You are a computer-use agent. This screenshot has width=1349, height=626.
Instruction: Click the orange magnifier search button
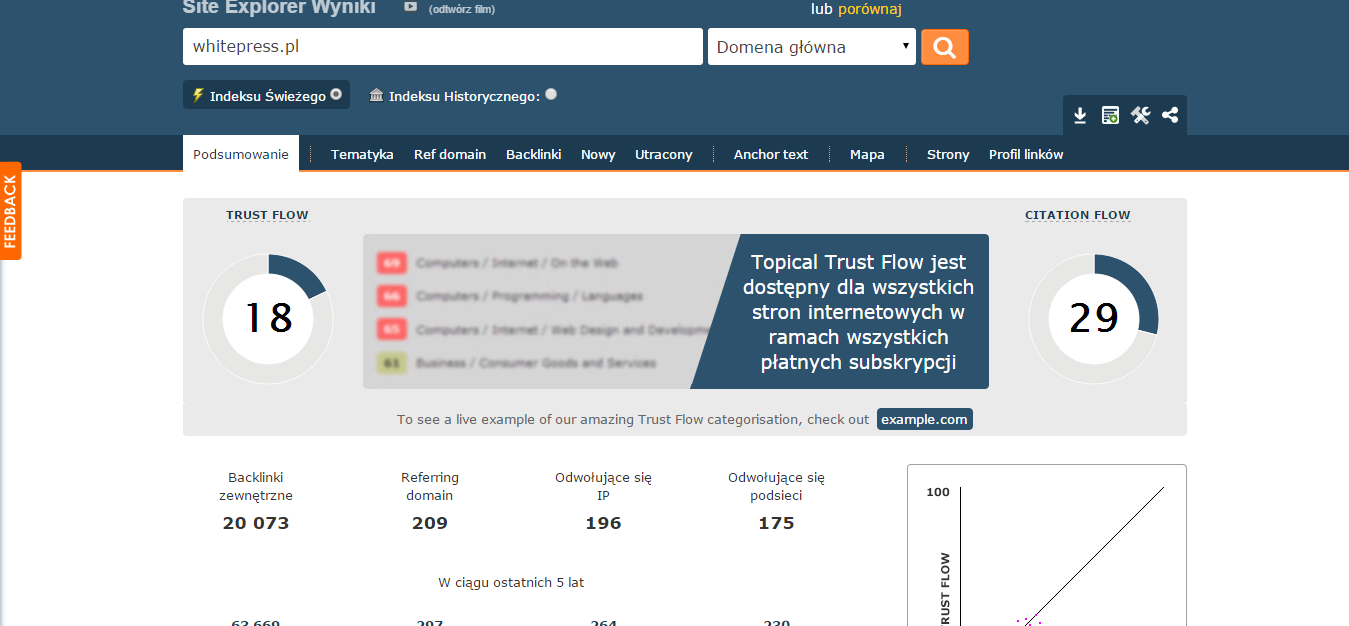click(945, 47)
